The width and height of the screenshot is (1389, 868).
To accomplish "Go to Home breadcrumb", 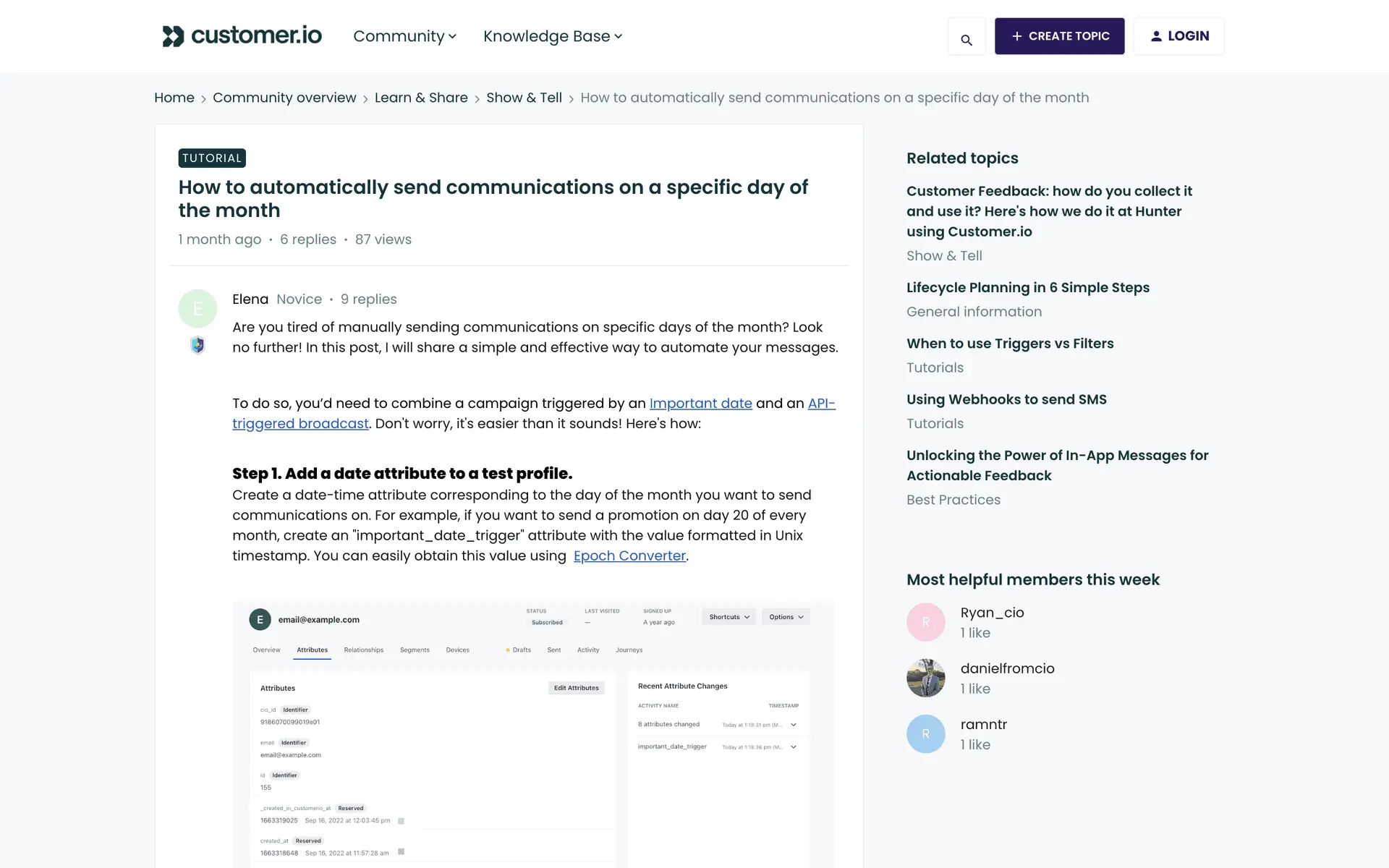I will (174, 98).
